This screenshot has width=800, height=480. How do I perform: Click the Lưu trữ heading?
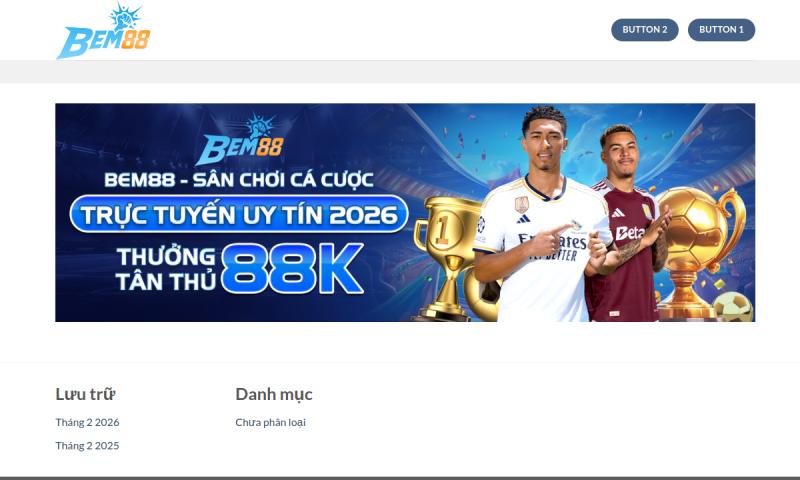[x=85, y=394]
